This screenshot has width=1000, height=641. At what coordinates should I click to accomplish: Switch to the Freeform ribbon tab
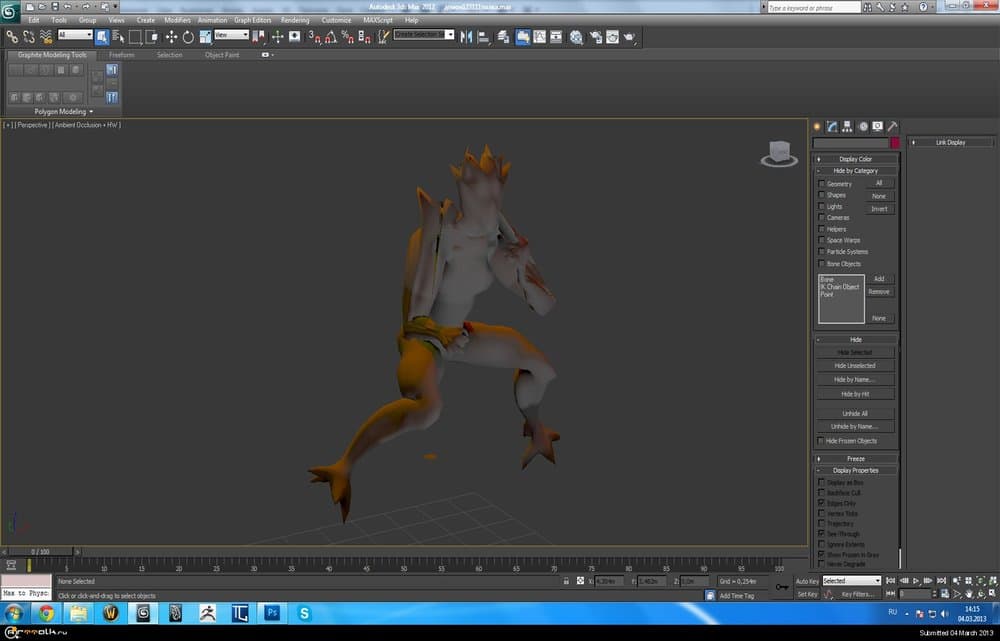[121, 55]
